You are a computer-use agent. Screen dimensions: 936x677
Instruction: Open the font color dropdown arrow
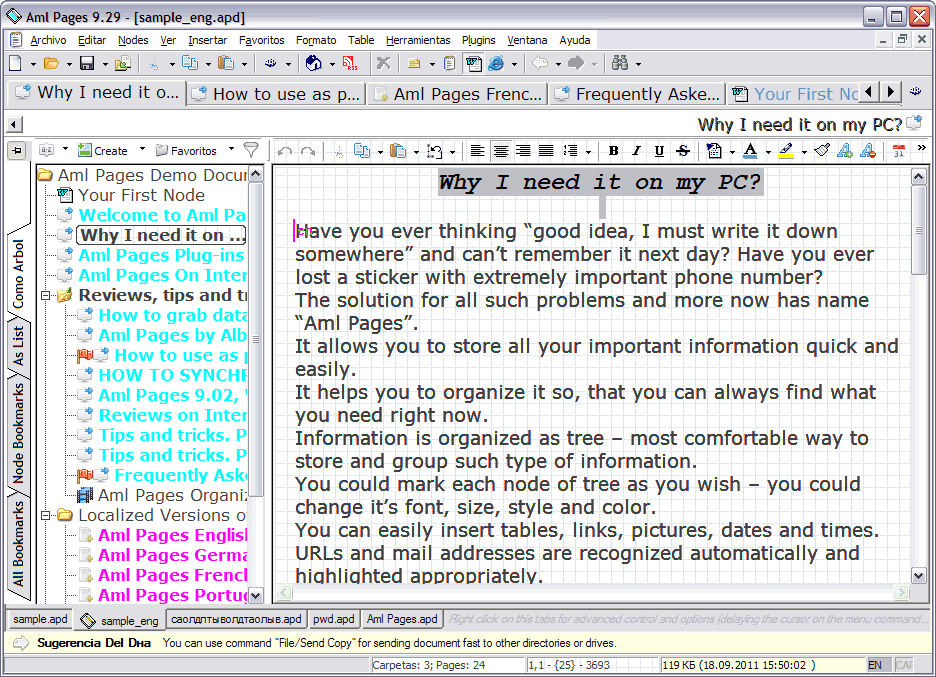(x=768, y=152)
